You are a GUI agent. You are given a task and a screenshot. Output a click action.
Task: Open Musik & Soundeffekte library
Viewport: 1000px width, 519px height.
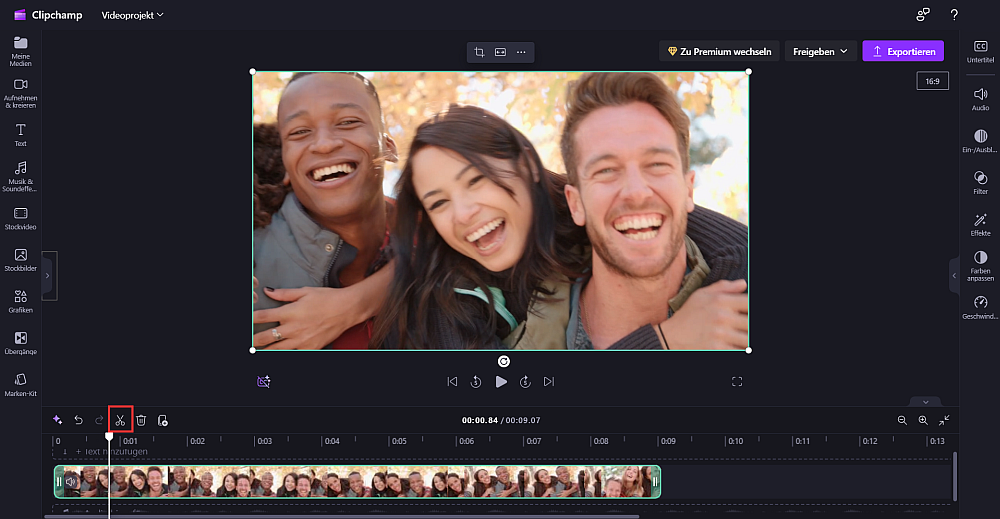click(20, 176)
